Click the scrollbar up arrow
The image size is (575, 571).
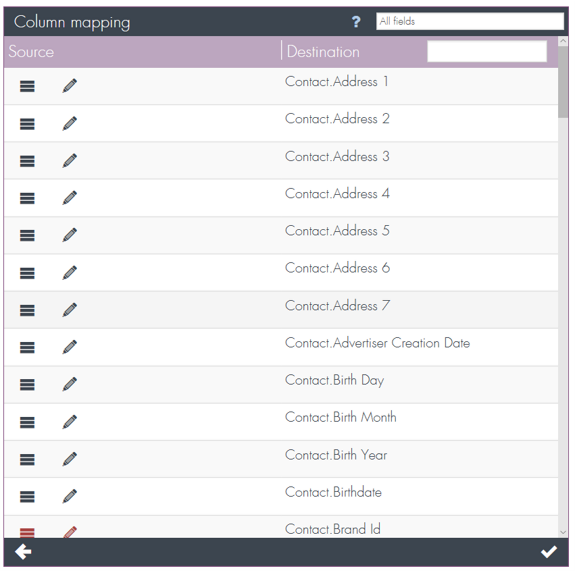pos(563,41)
